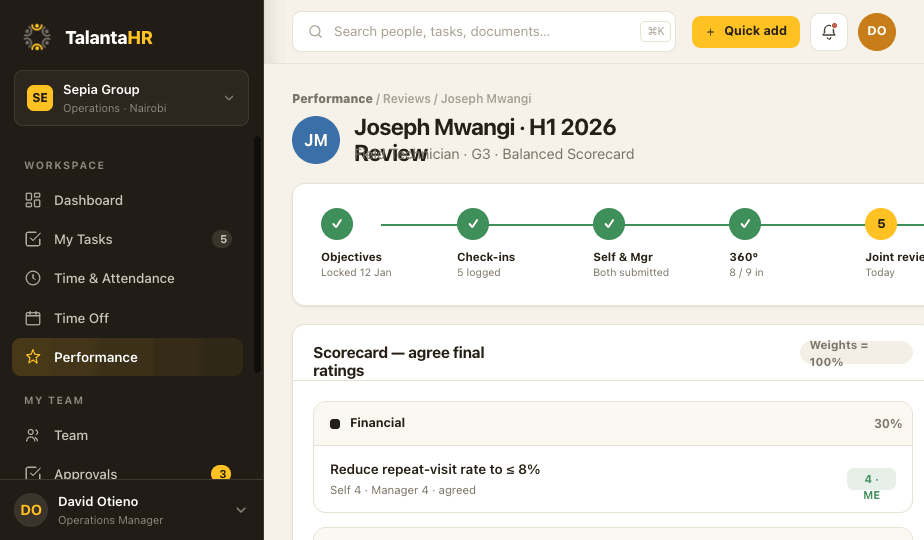Viewport: 924px width, 540px height.
Task: Click the Time Off calendar icon
Action: 33,318
